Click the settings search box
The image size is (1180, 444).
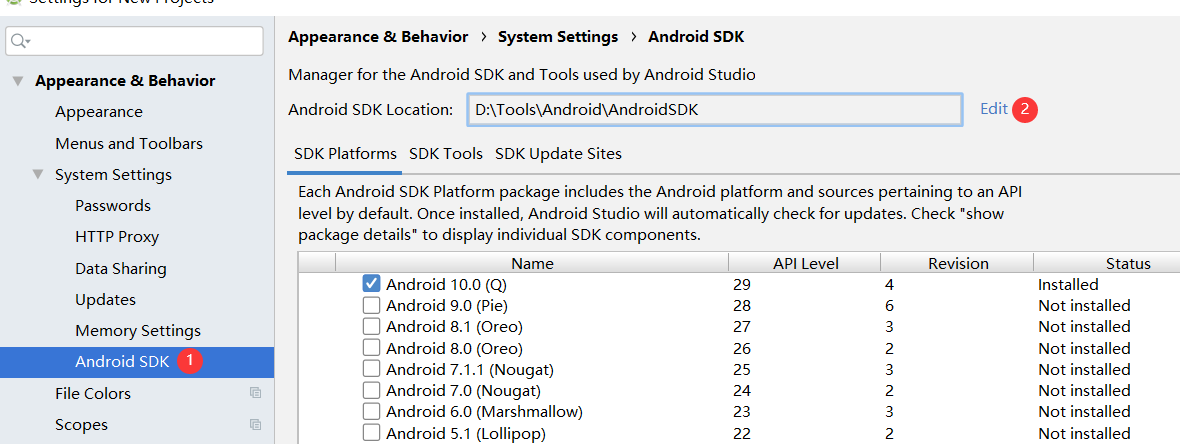pos(135,41)
